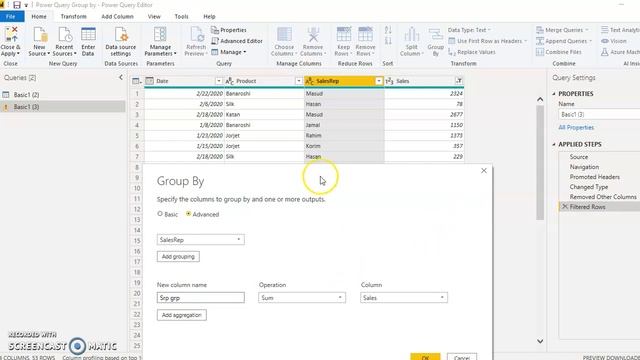Image resolution: width=640 pixels, height=360 pixels.
Task: Click the Group By ribbon icon
Action: (x=436, y=42)
